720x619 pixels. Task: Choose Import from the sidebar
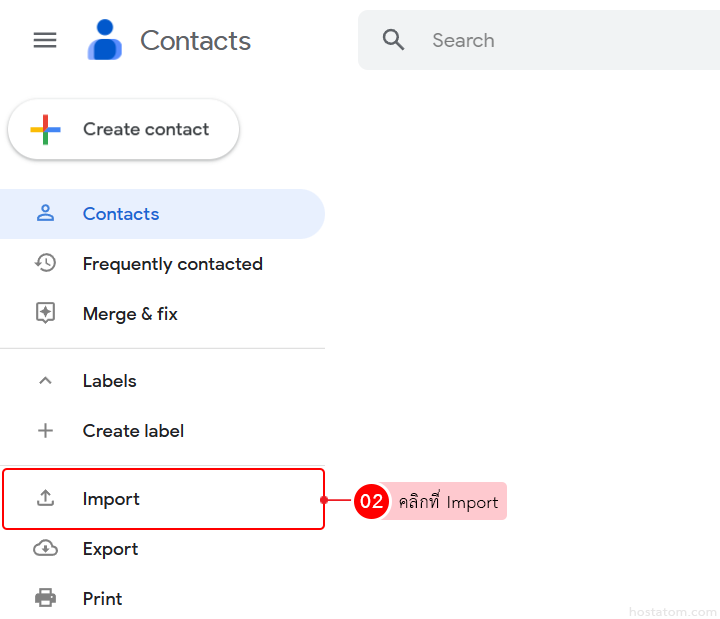click(111, 499)
